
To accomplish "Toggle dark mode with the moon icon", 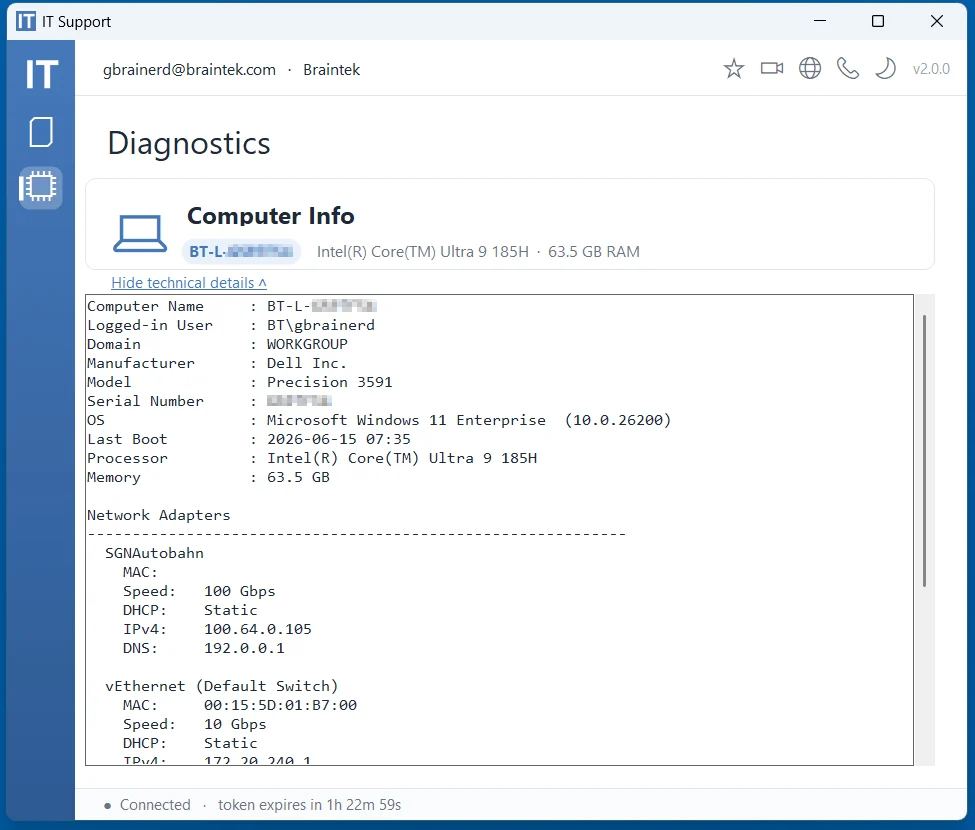I will point(885,68).
